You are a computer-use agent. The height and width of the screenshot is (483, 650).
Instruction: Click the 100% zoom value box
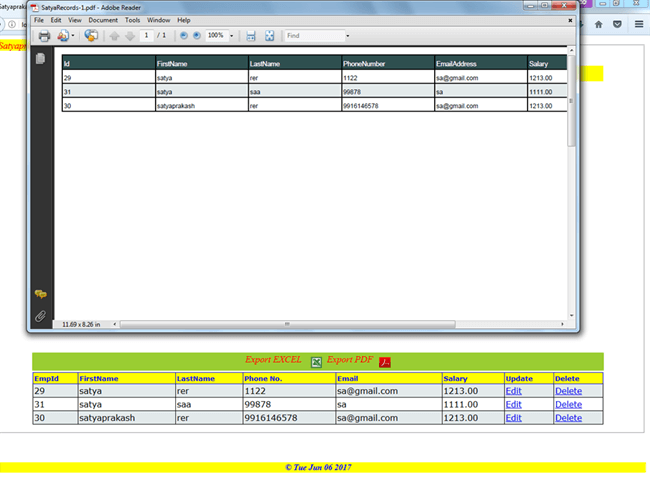coord(216,36)
